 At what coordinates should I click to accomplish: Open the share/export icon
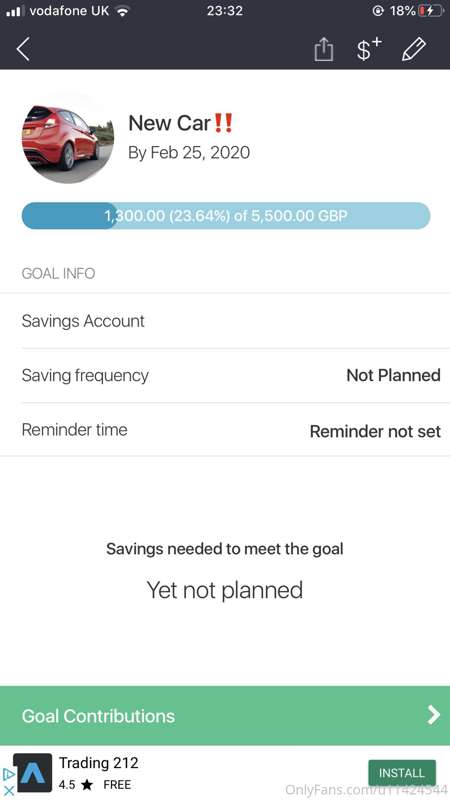click(x=323, y=50)
